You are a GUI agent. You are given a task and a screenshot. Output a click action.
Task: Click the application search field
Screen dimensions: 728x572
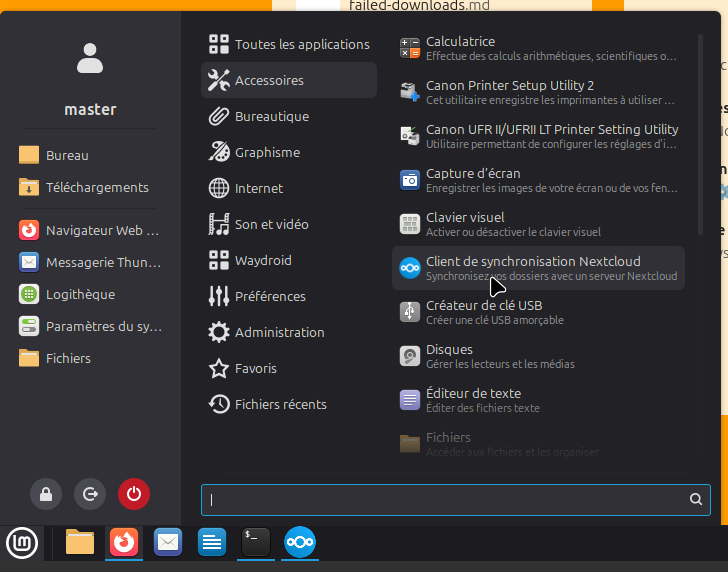coord(445,500)
